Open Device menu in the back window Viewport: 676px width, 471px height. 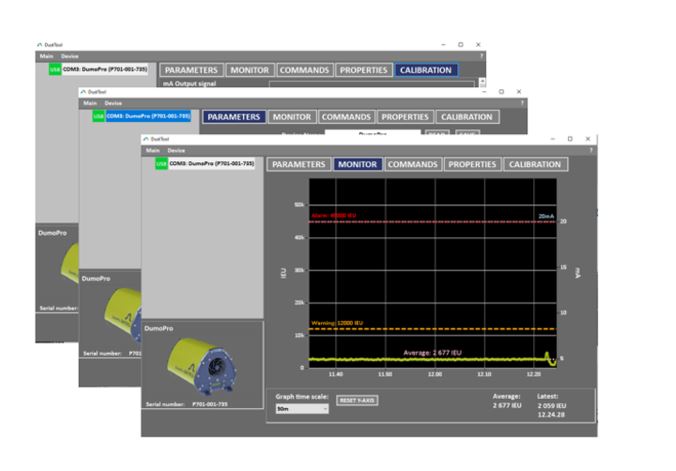coord(70,56)
